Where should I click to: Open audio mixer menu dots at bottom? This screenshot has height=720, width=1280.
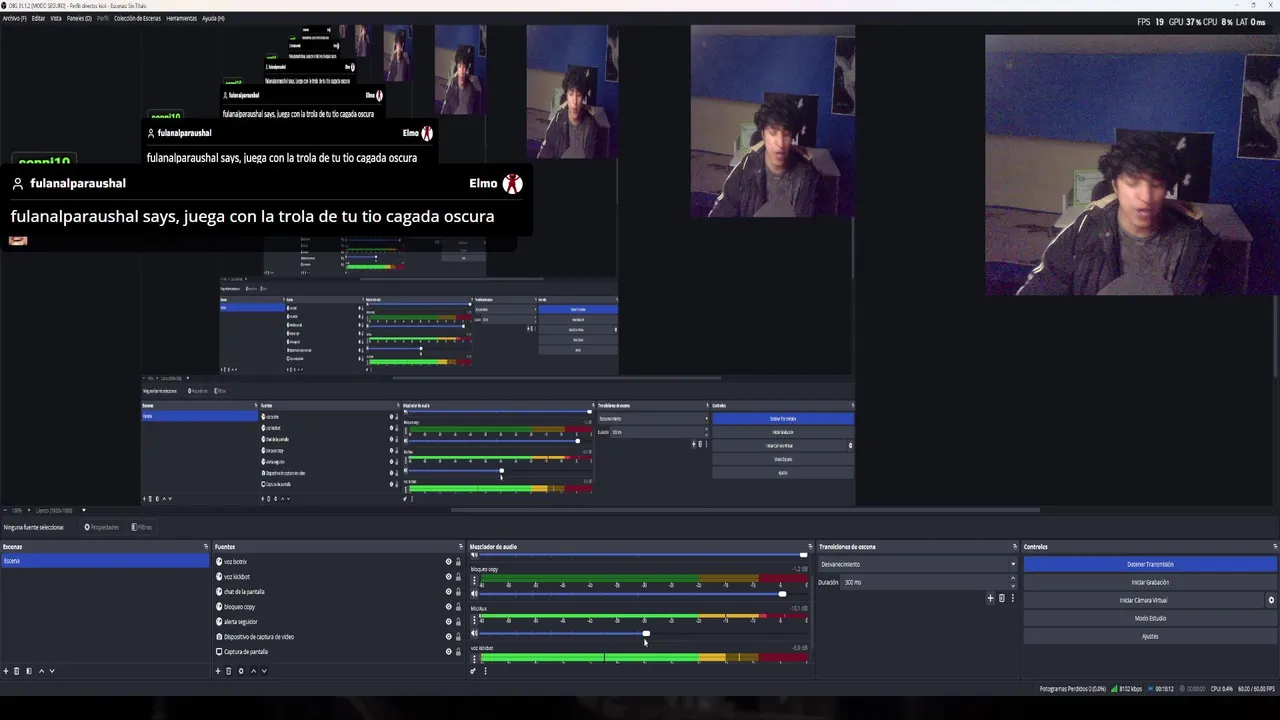coord(485,671)
